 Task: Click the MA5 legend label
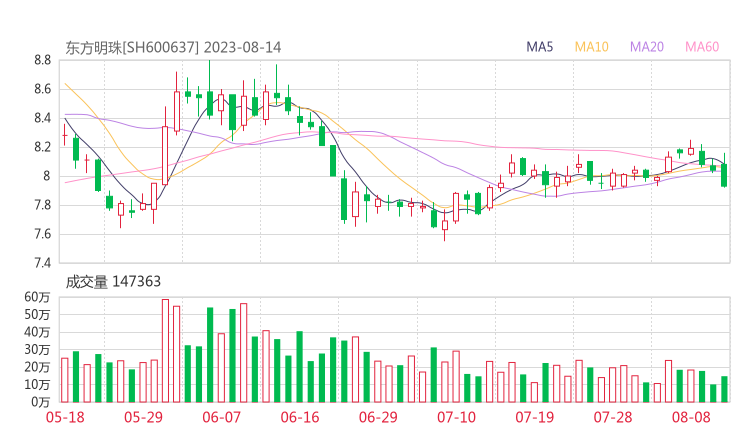539,47
